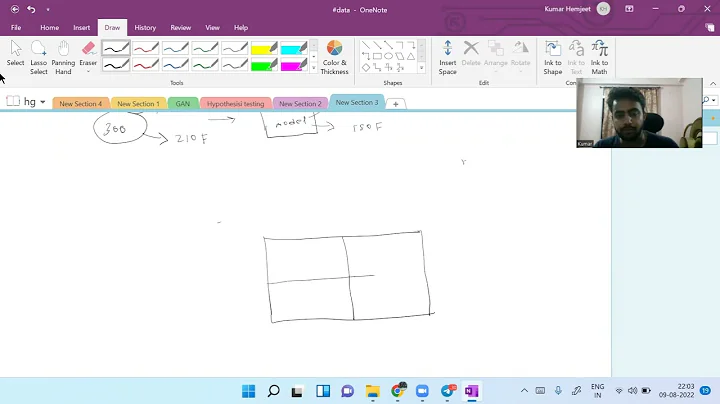Screen dimensions: 720x404
Task: Convert Ink to Text
Action: (x=576, y=57)
